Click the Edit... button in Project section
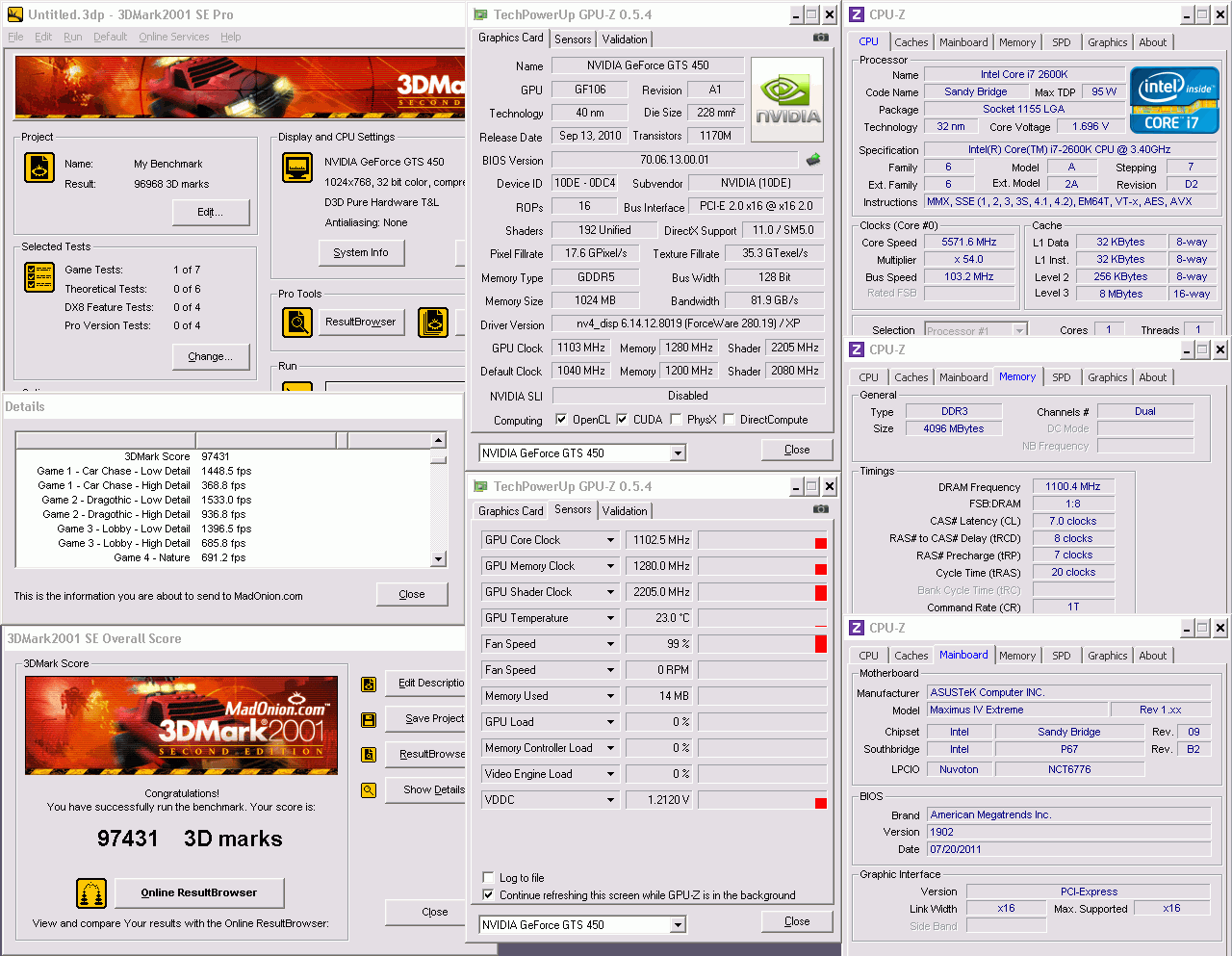Viewport: 1232px width, 956px height. pyautogui.click(x=211, y=212)
